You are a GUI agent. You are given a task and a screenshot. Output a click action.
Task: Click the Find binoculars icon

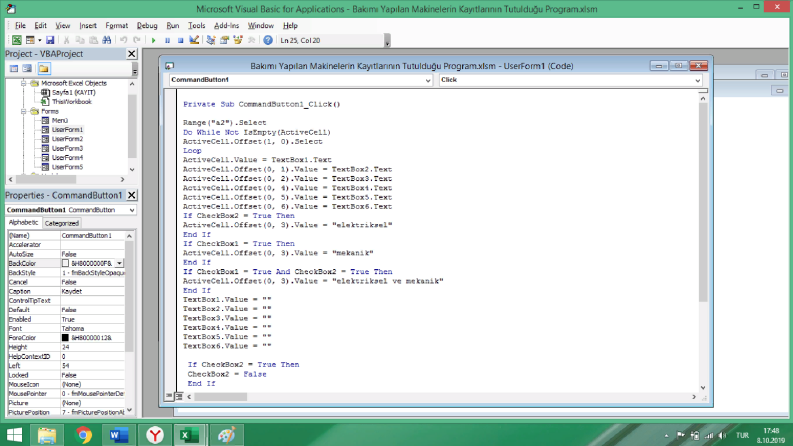[107, 40]
